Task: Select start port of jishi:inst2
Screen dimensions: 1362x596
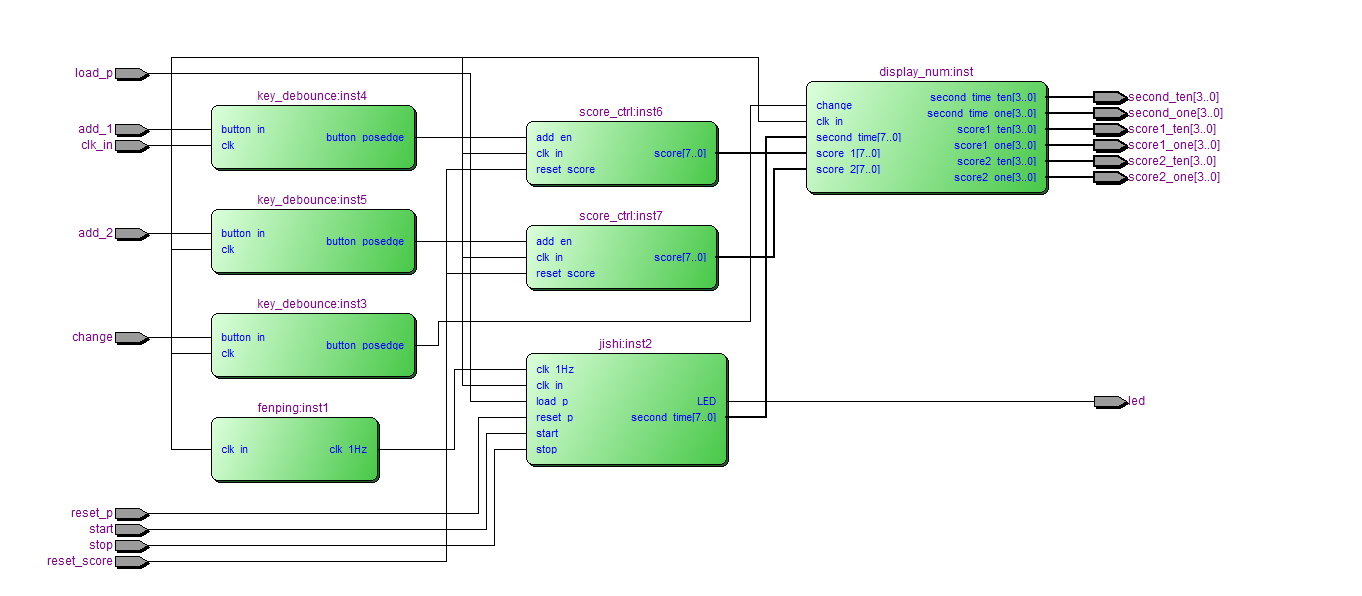Action: coord(547,434)
